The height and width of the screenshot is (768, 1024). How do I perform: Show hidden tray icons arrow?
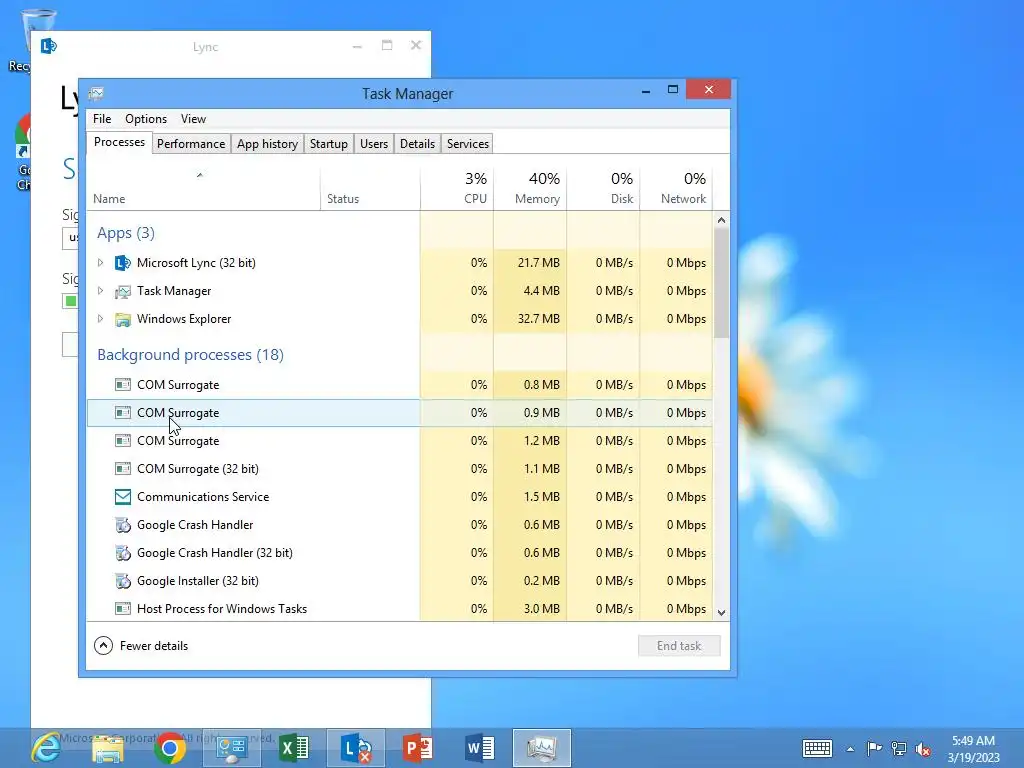coord(850,749)
